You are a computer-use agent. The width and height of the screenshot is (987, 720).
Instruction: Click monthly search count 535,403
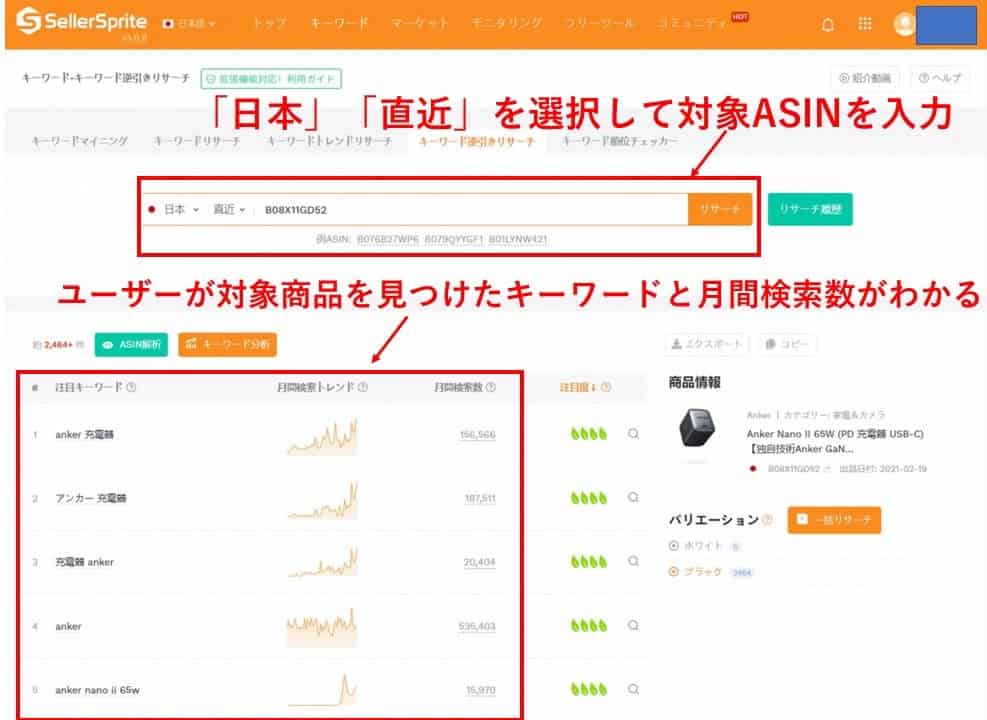[477, 626]
